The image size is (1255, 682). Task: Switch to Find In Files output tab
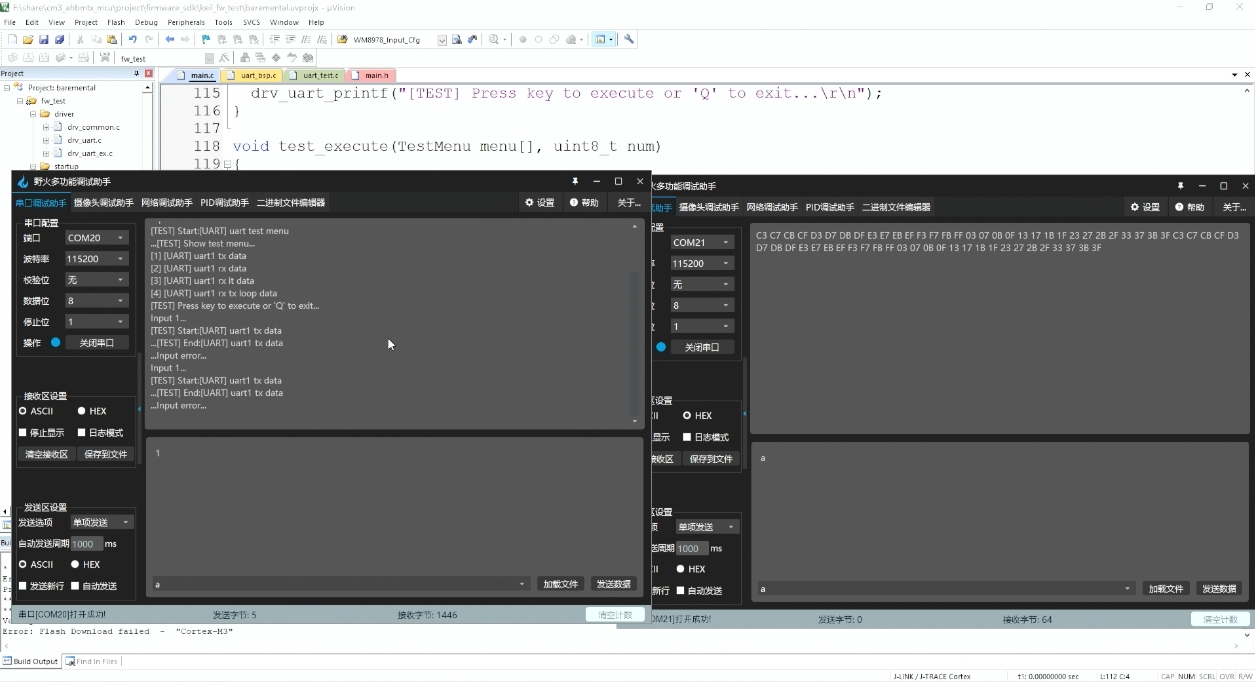click(x=91, y=661)
